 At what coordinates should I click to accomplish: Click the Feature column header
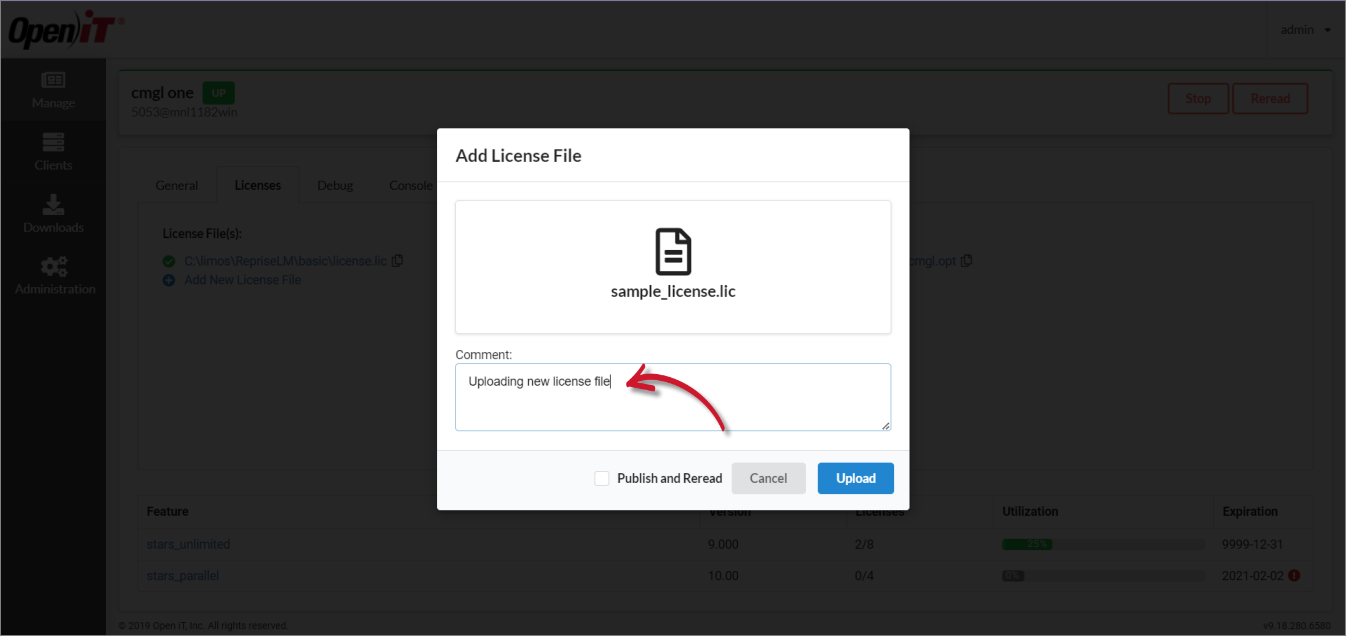click(x=167, y=511)
